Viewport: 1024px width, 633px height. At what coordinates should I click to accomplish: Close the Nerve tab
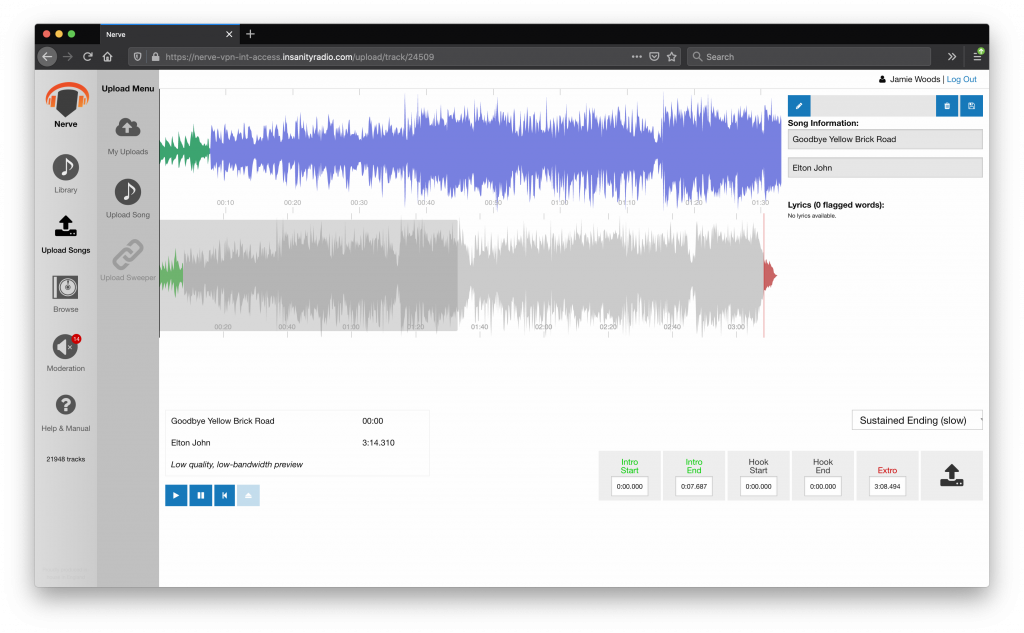229,35
